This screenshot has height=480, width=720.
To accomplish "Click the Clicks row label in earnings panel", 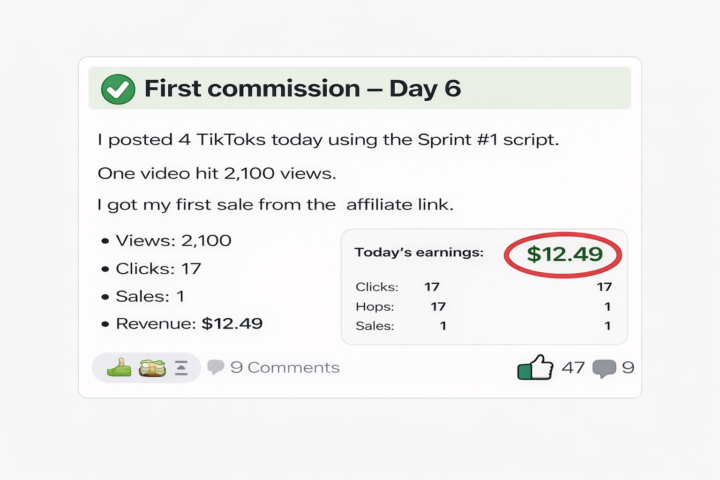I will [377, 287].
